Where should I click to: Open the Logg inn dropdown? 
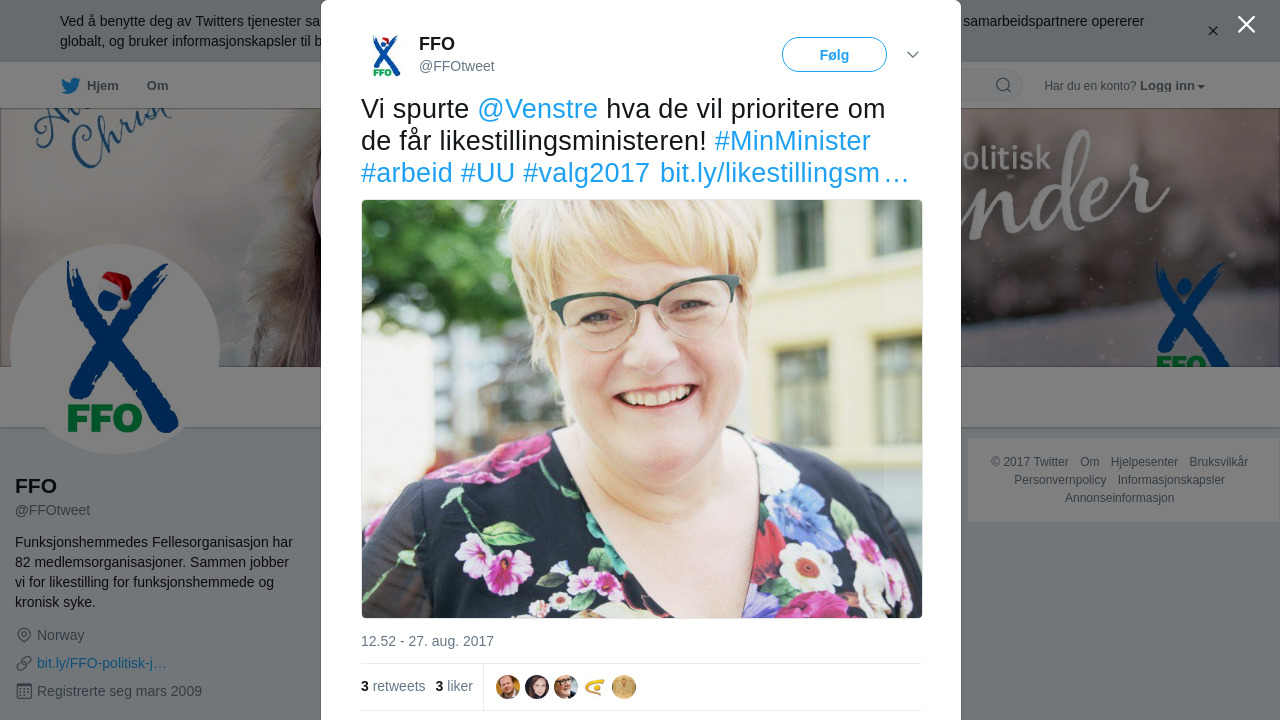(1172, 86)
